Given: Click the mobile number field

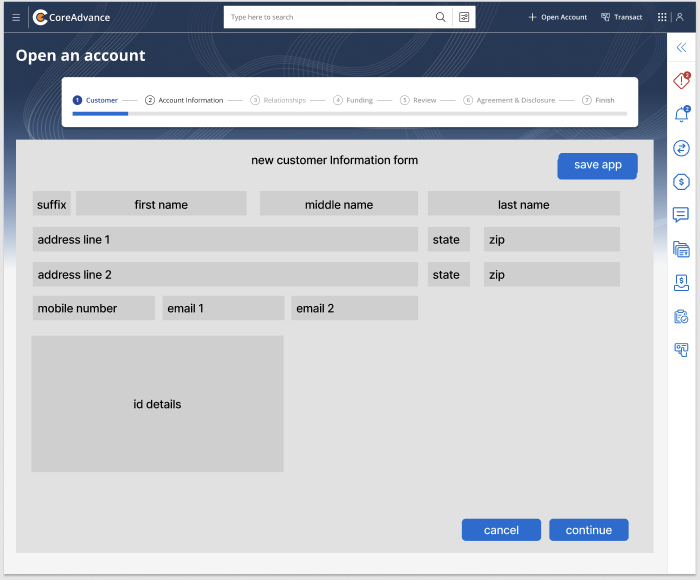Looking at the screenshot, I should pyautogui.click(x=94, y=308).
